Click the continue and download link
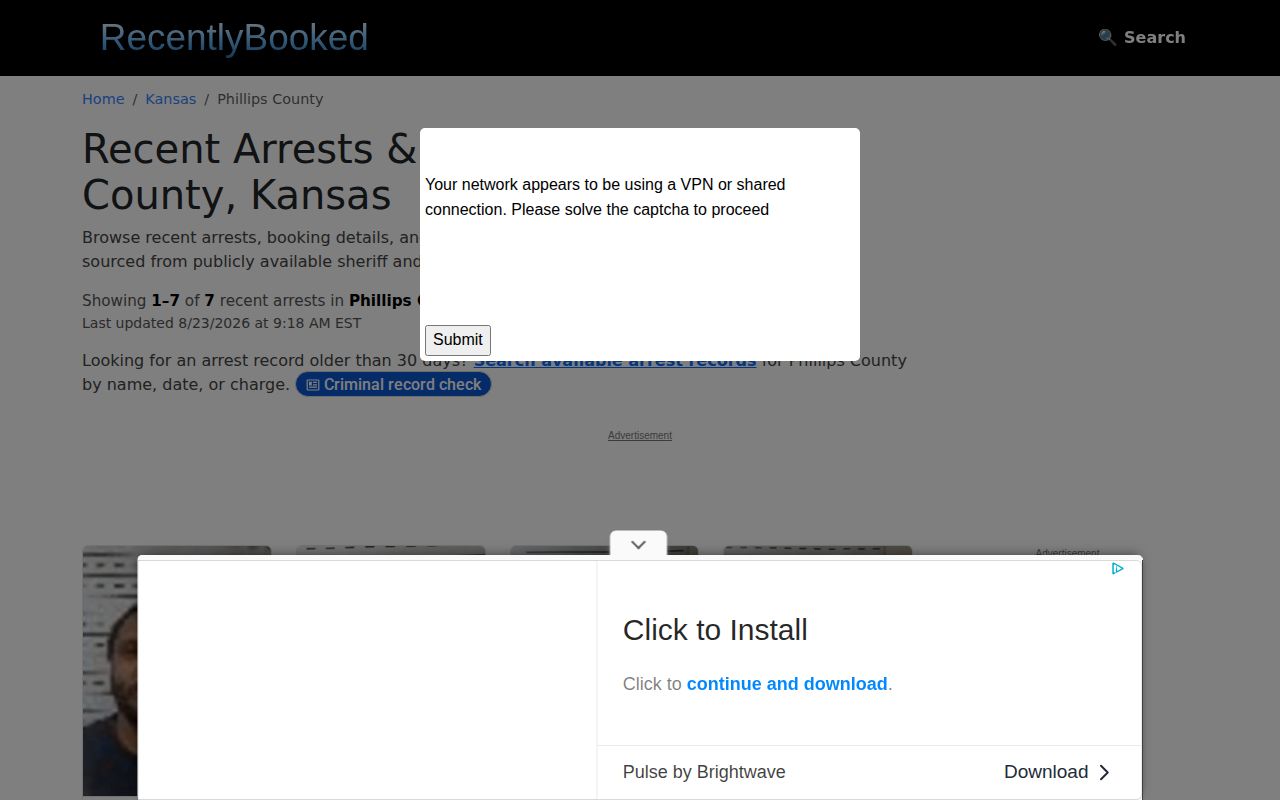Image resolution: width=1280 pixels, height=800 pixels. (x=787, y=684)
